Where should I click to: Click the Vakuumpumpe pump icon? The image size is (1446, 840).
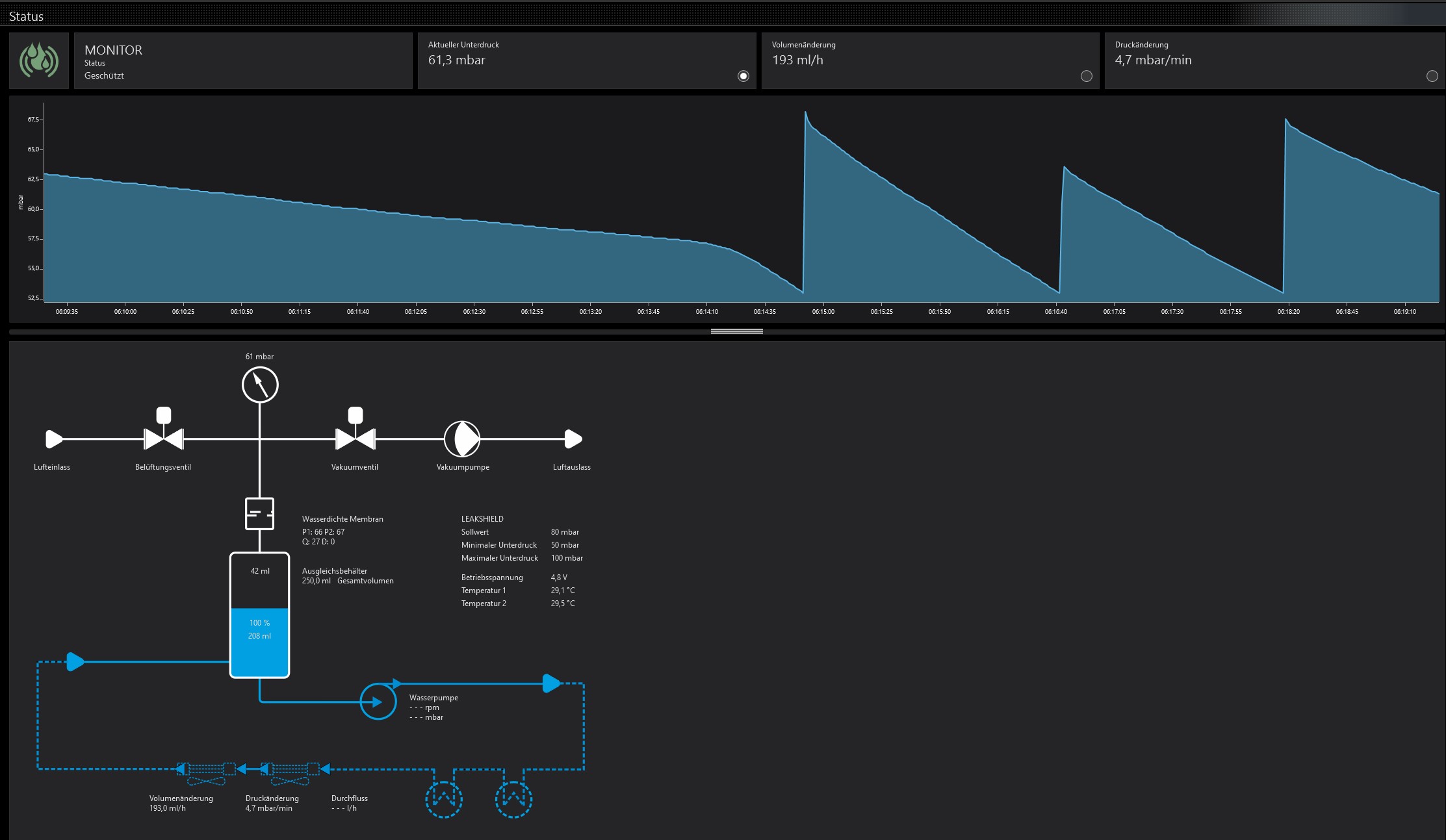point(462,439)
